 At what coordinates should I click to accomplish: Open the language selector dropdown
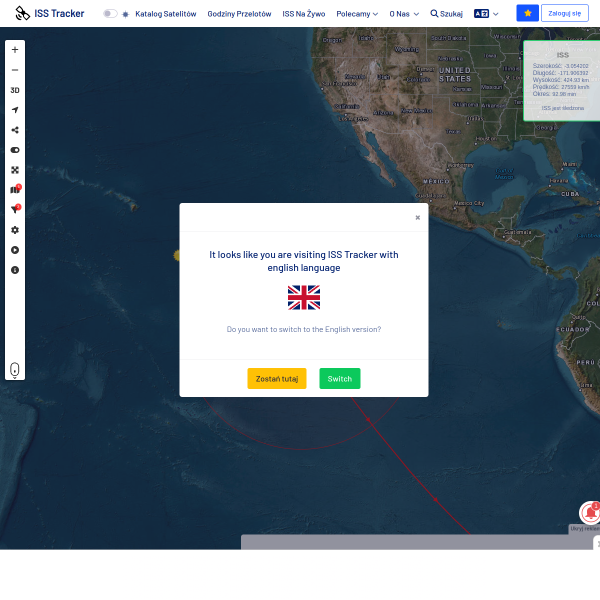486,14
